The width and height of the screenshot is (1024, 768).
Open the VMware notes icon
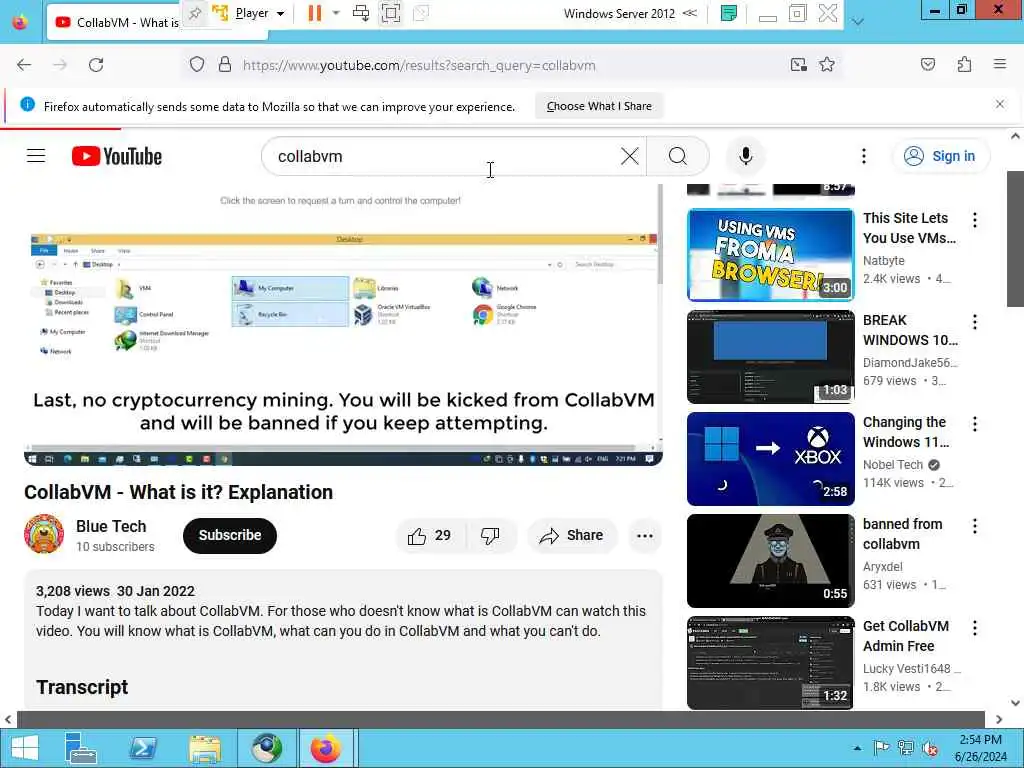click(729, 13)
